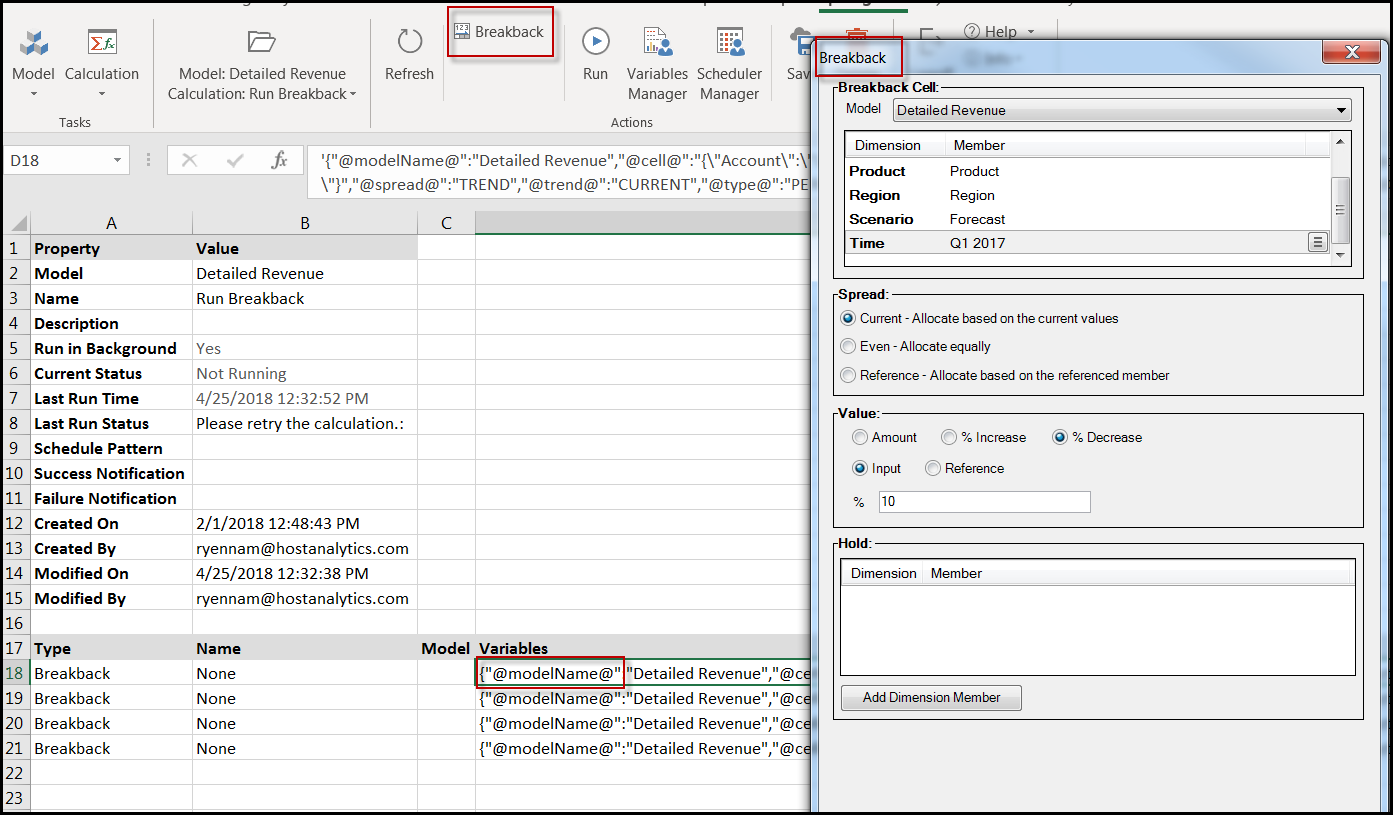
Task: Select column C header
Action: click(x=446, y=223)
